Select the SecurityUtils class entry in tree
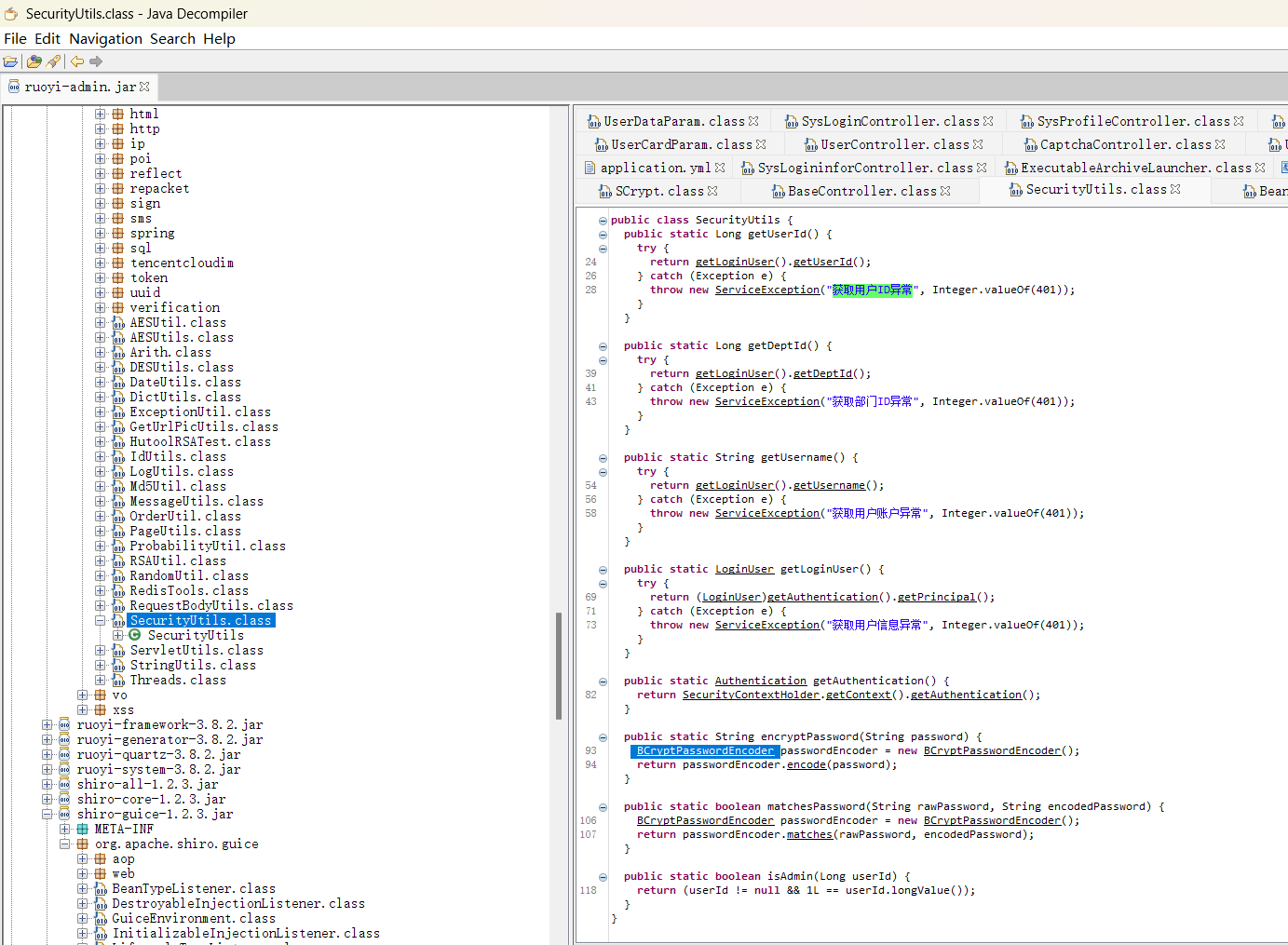The height and width of the screenshot is (945, 1288). (196, 635)
